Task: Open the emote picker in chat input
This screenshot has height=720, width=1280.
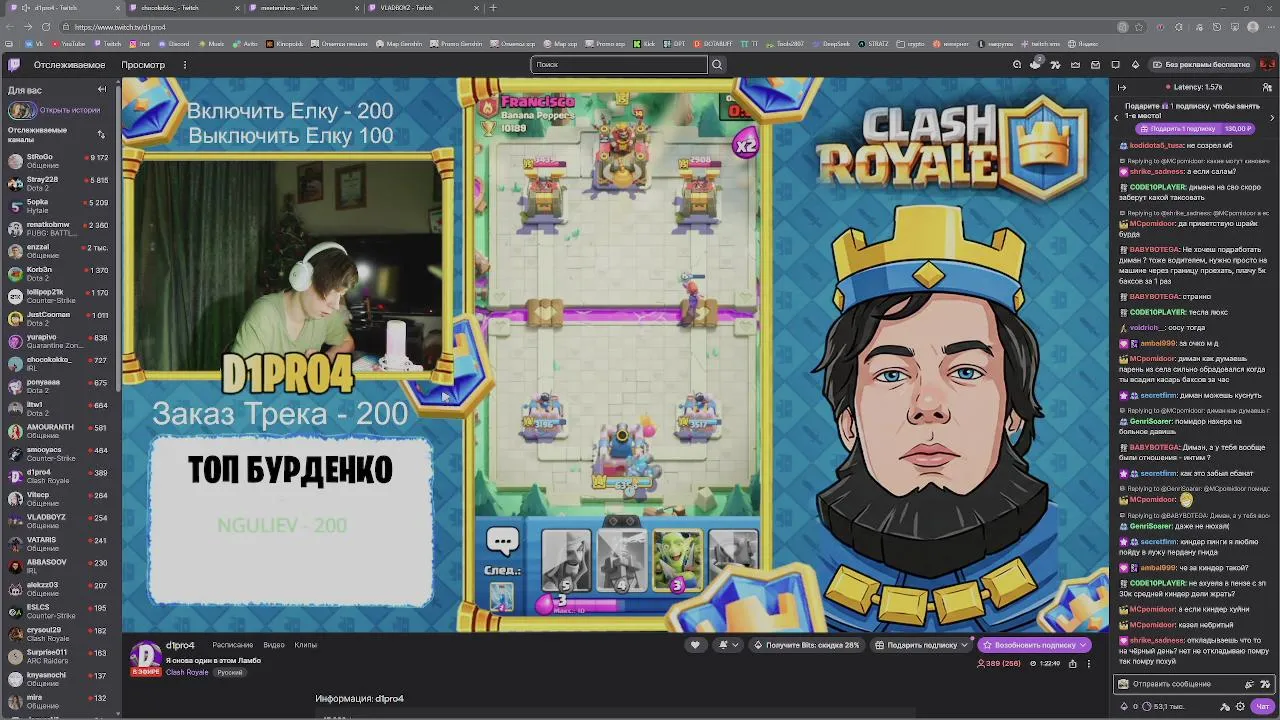Action: 1267,684
